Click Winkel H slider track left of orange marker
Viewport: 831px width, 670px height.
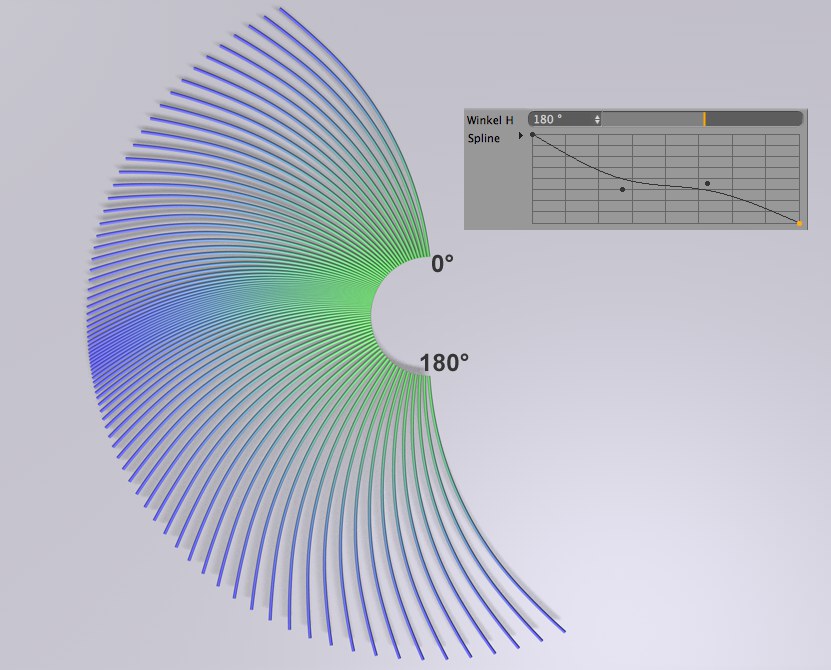pyautogui.click(x=650, y=119)
